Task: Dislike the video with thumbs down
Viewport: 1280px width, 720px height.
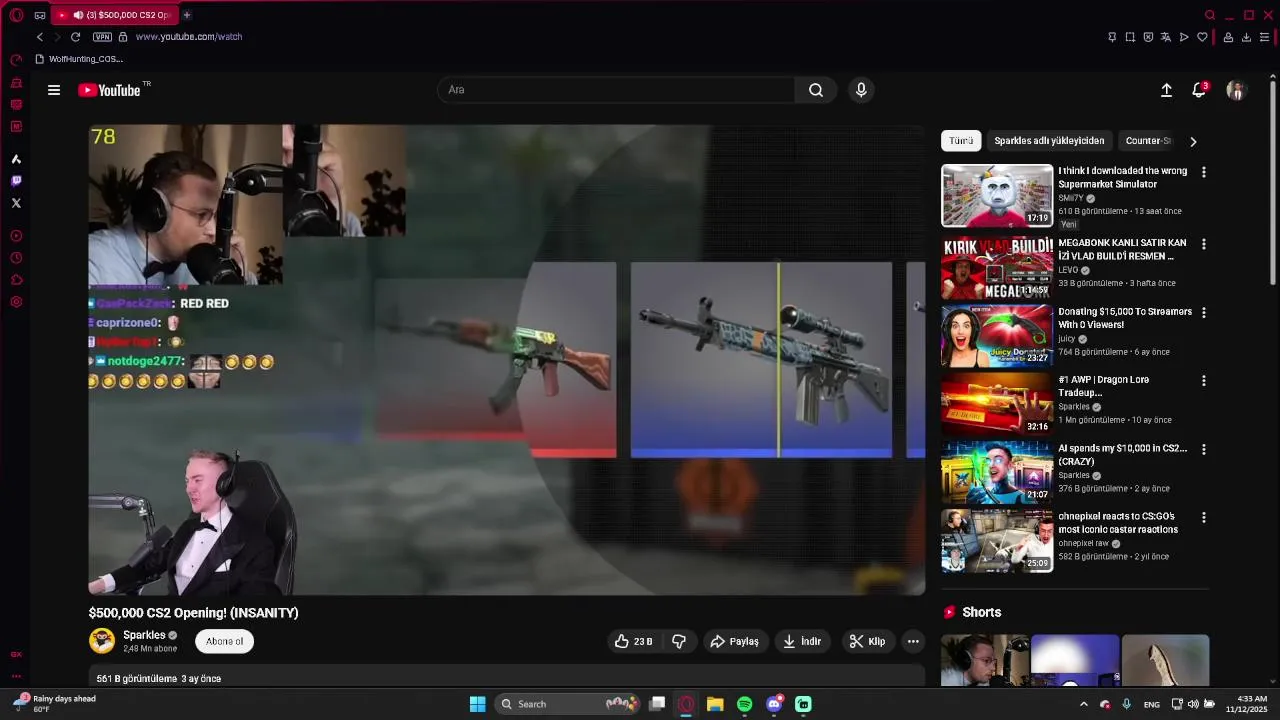Action: coord(679,641)
